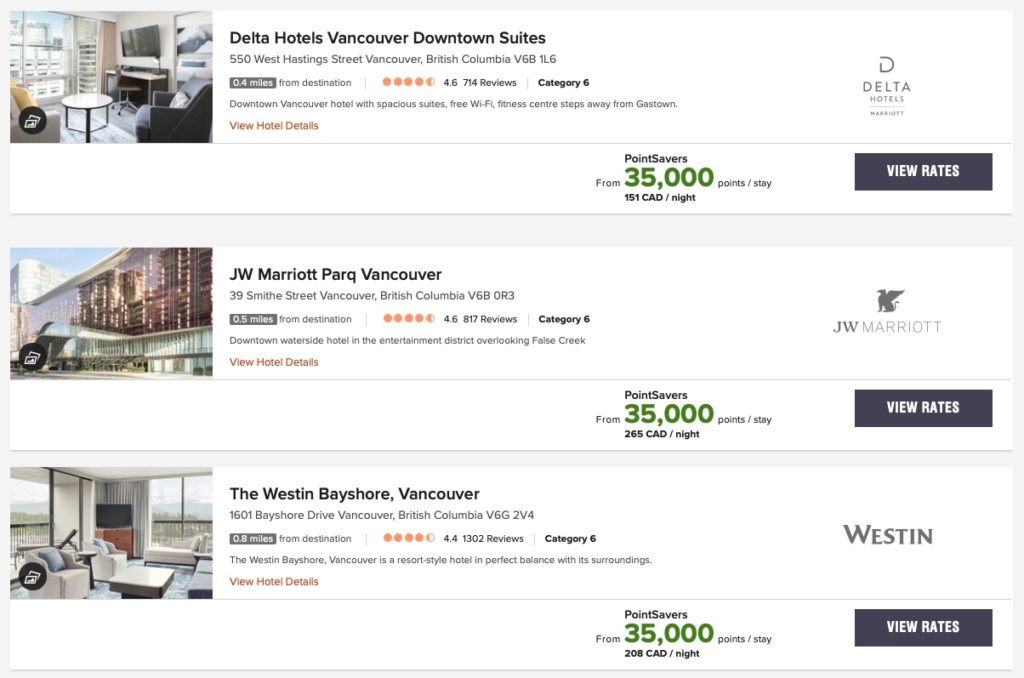The height and width of the screenshot is (678, 1024).
Task: Open View Hotel Details for Westin Bayshore
Action: (274, 582)
